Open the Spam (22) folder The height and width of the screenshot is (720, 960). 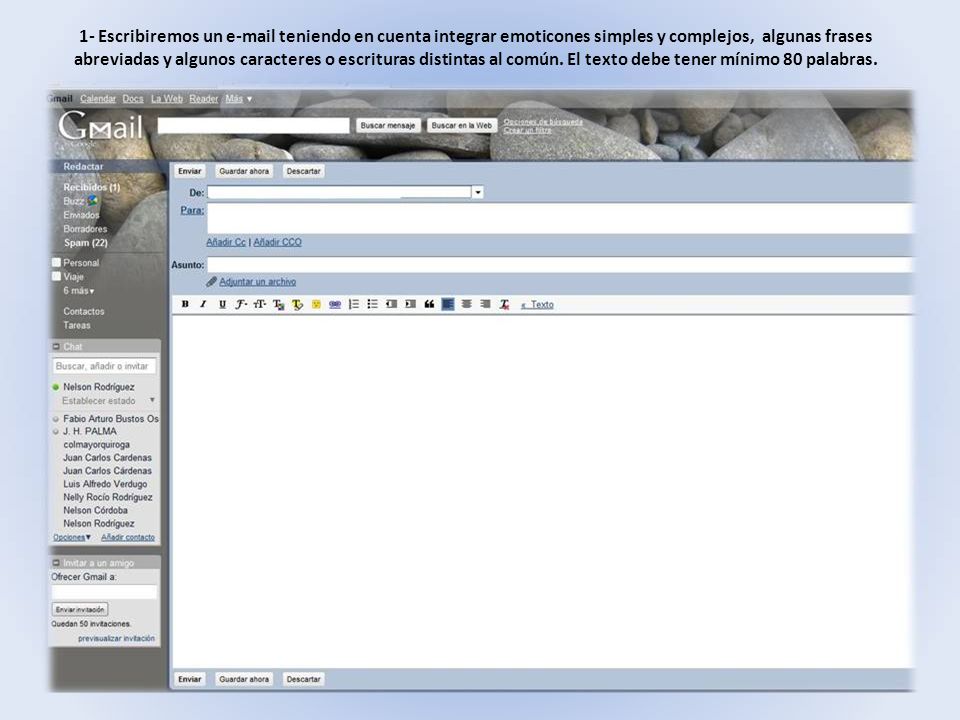[x=86, y=242]
